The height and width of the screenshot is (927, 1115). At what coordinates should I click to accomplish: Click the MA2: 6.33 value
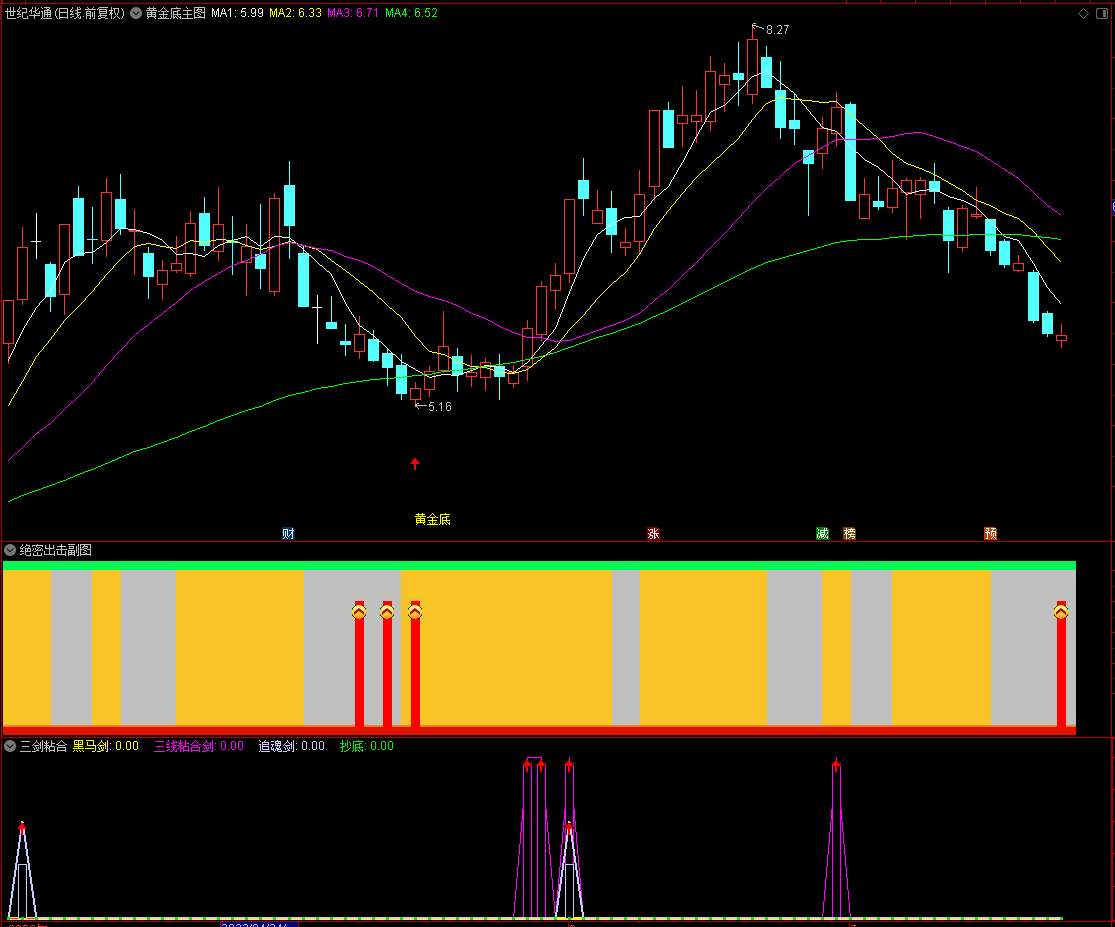click(295, 13)
